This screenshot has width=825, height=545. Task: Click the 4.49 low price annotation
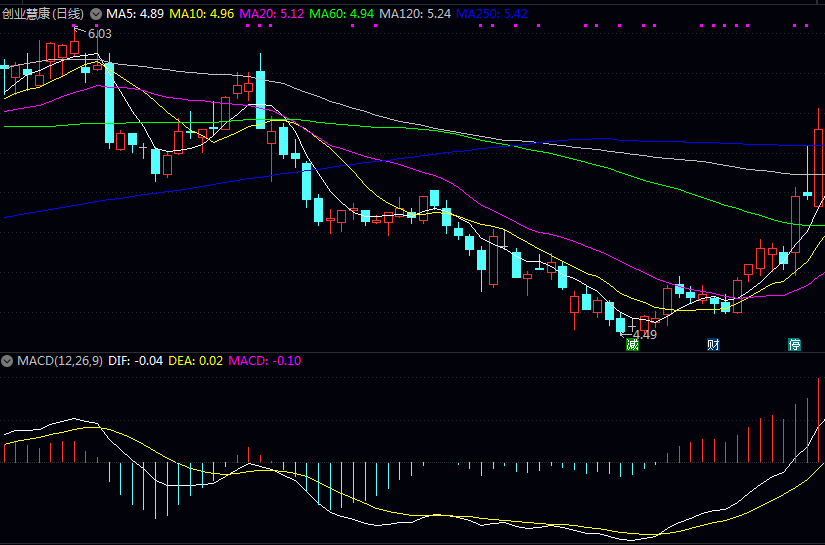[645, 334]
